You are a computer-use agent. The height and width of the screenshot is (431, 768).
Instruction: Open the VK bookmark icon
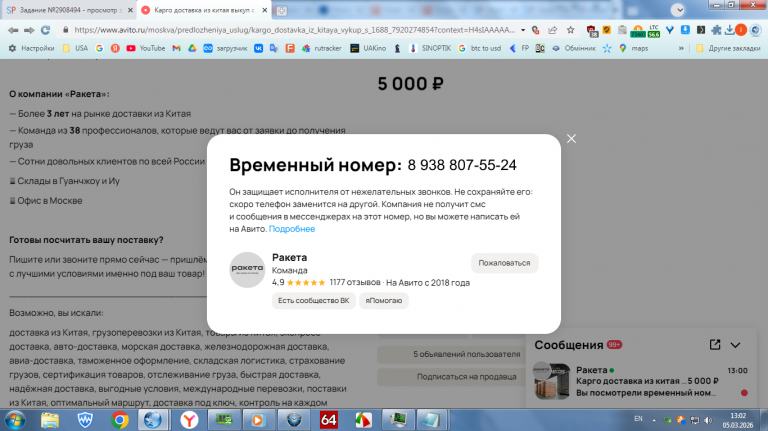pos(258,48)
